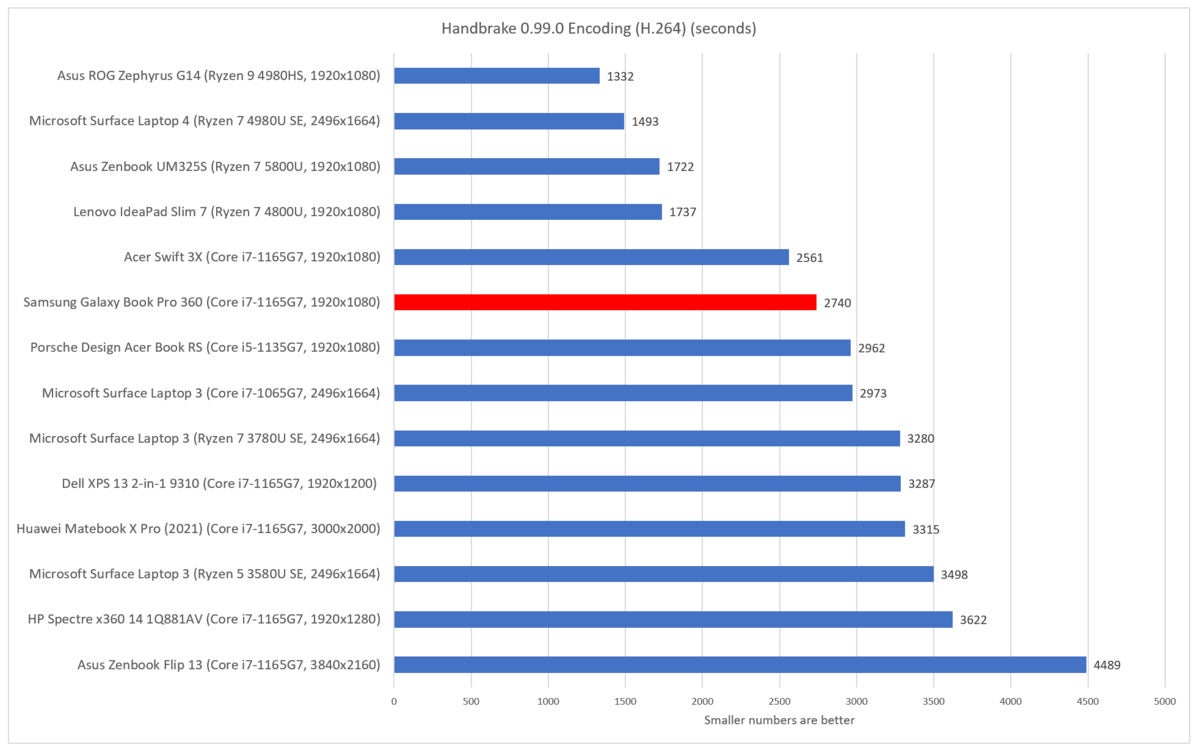Click the Asus Zenbook UM325S bar
Screen dimensions: 1200x756
[527, 166]
